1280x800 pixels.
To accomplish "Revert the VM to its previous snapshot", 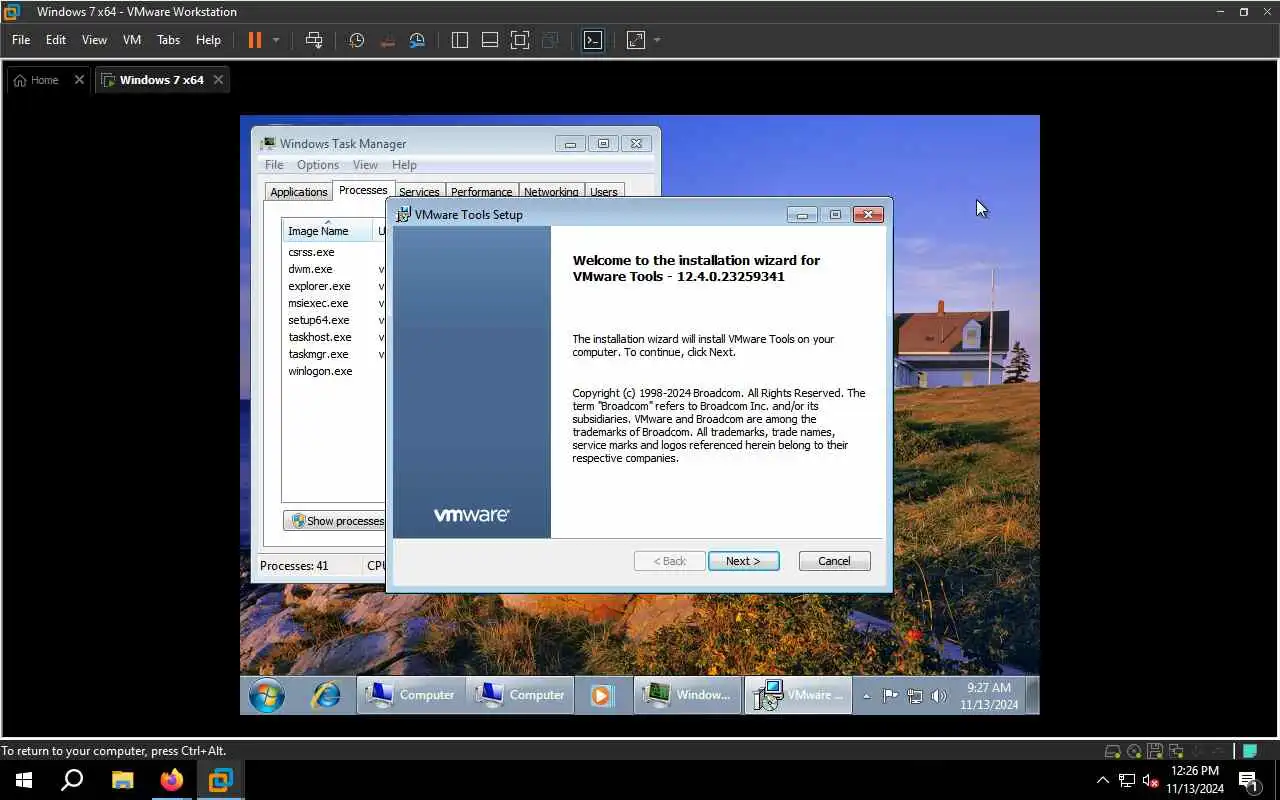I will [x=387, y=40].
